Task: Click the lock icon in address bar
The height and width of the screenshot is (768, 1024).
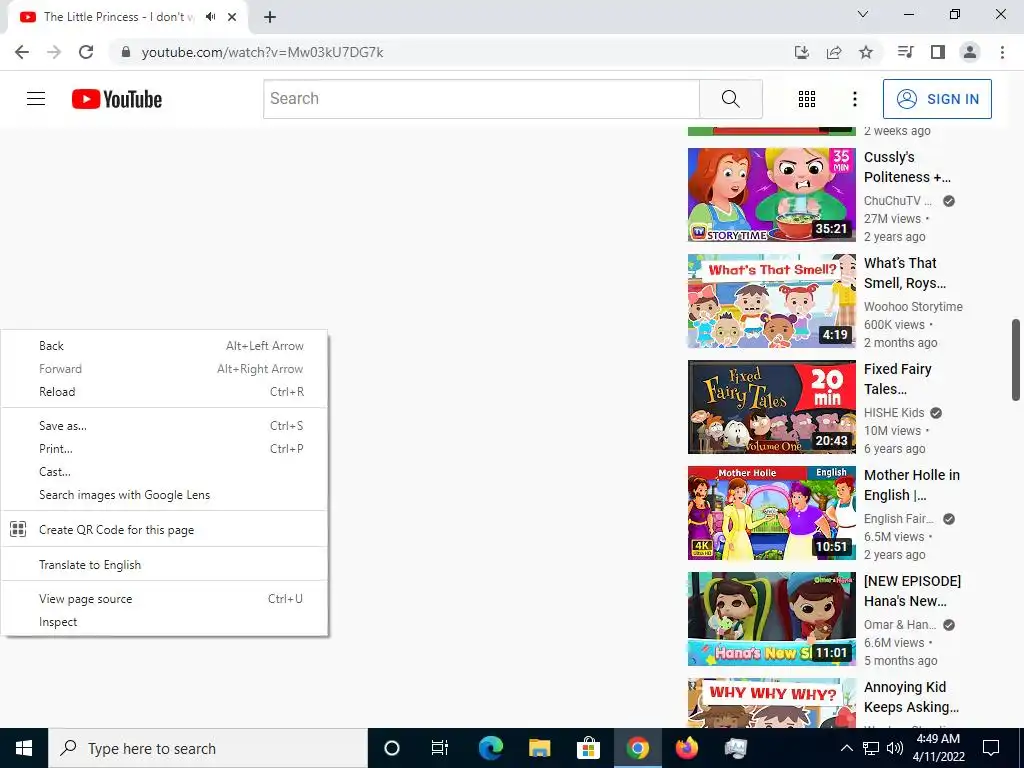Action: click(126, 52)
